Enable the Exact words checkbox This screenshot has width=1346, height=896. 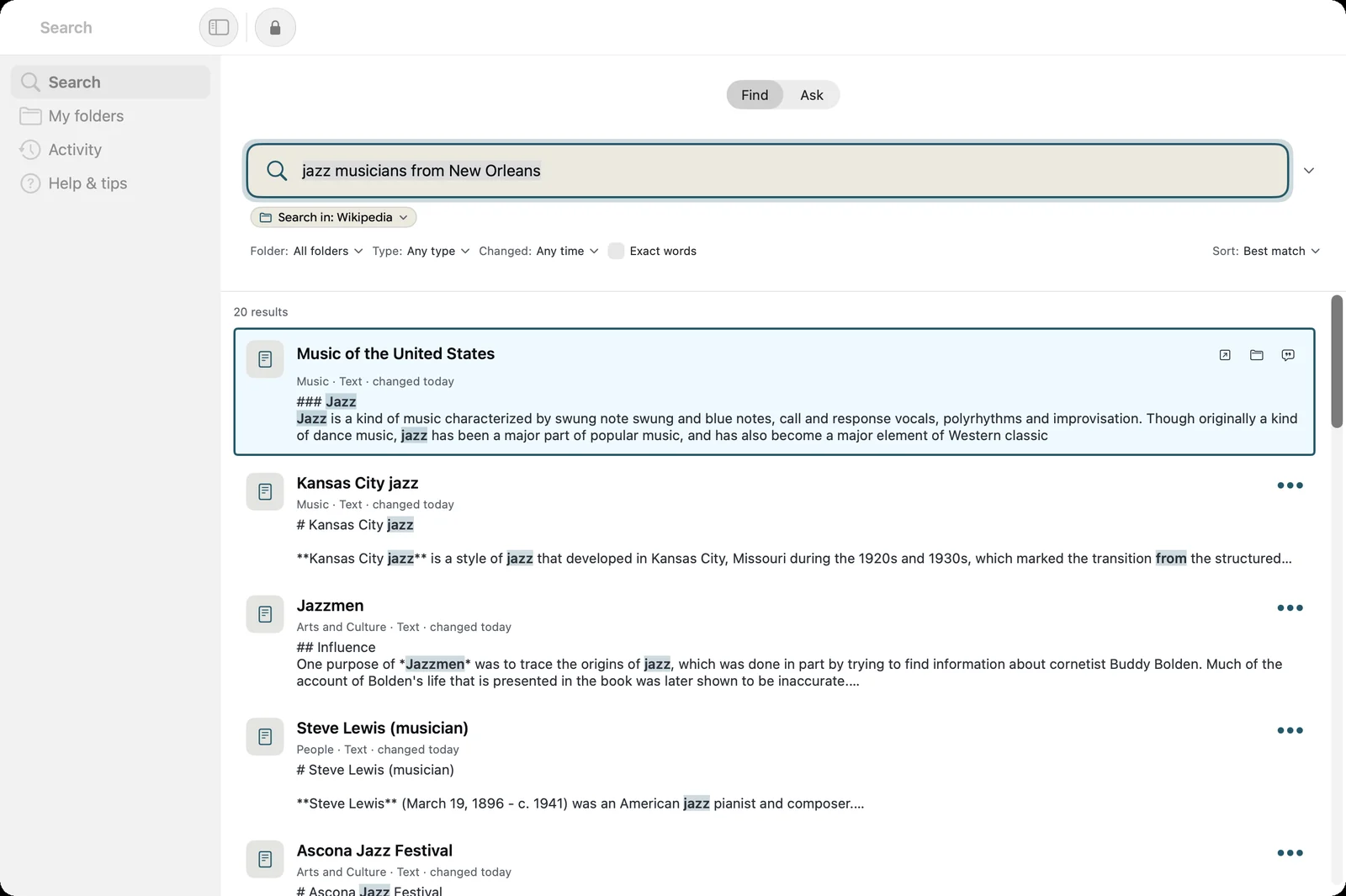(616, 251)
